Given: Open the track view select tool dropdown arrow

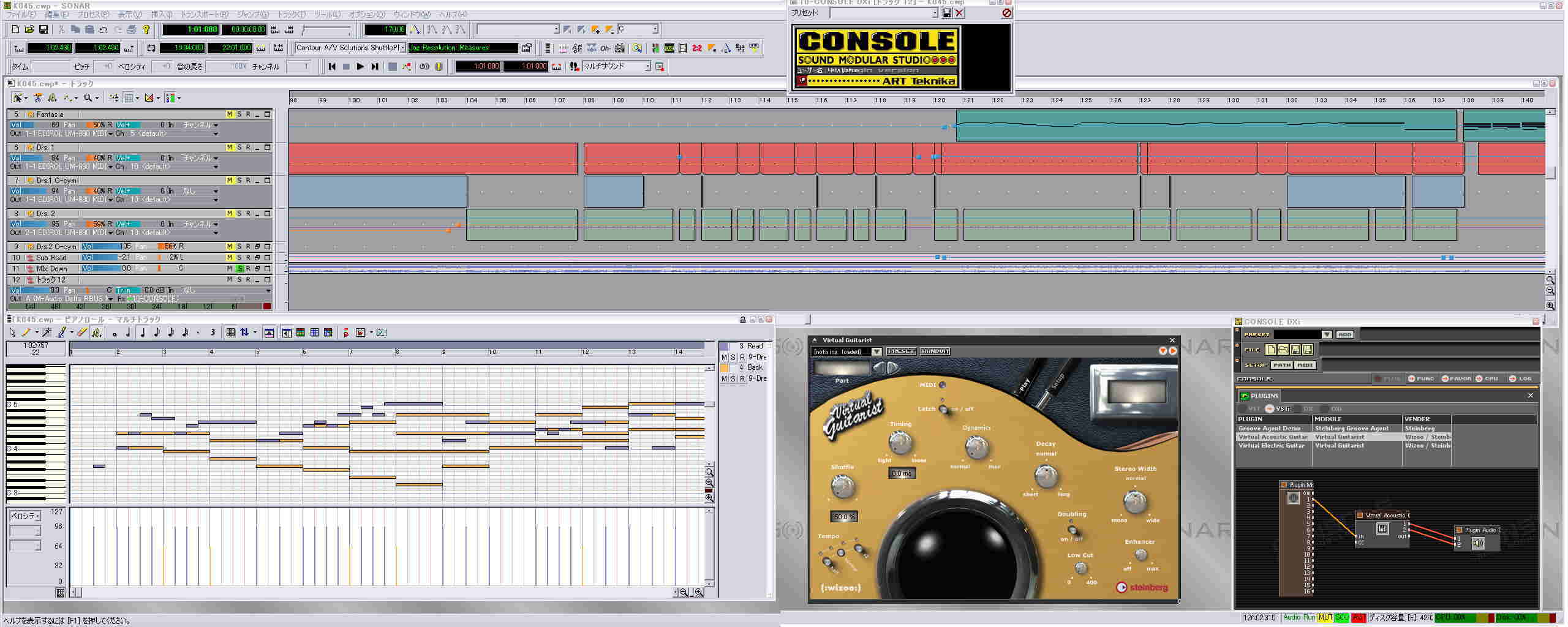Looking at the screenshot, I should [x=26, y=98].
